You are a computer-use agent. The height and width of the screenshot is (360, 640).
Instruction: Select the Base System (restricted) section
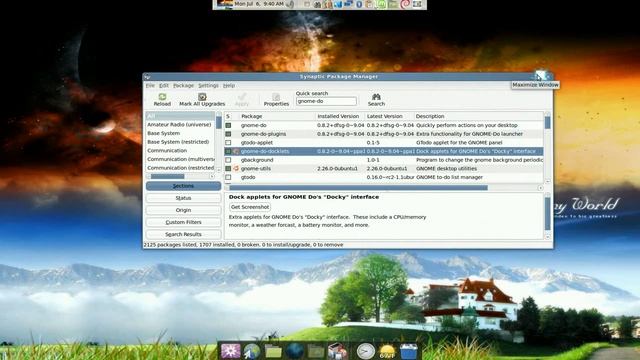(x=180, y=142)
